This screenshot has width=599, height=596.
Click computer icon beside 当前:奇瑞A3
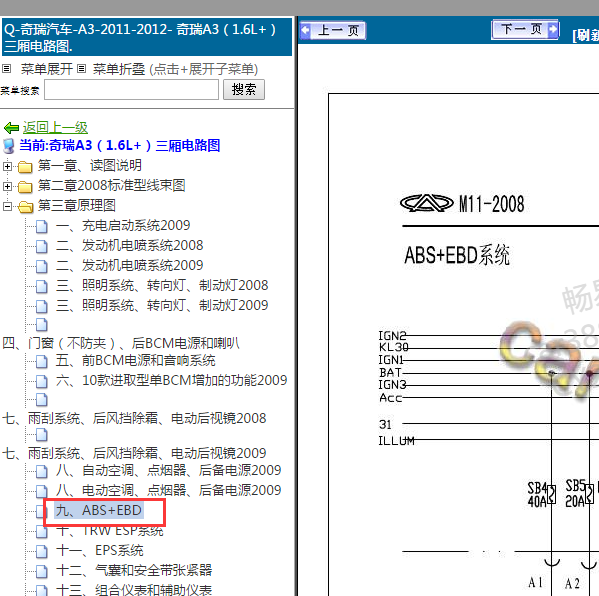9,146
